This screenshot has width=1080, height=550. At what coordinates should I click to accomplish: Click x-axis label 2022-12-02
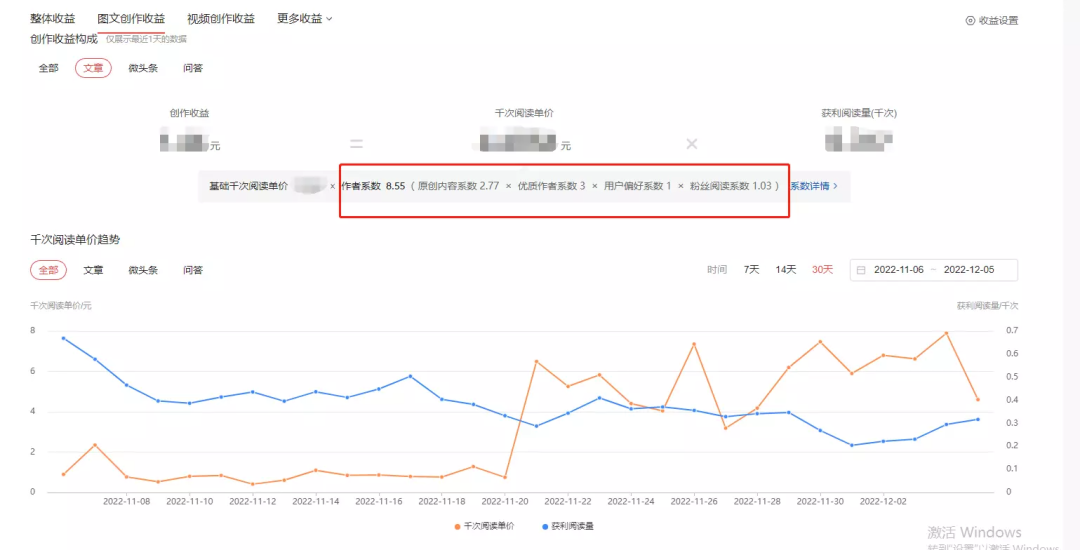coord(884,502)
